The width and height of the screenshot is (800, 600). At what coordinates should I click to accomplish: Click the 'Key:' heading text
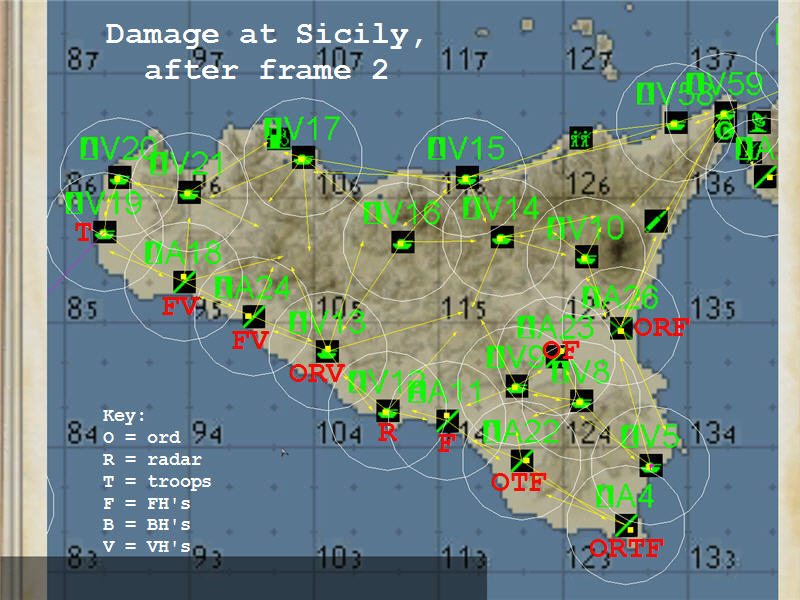123,416
